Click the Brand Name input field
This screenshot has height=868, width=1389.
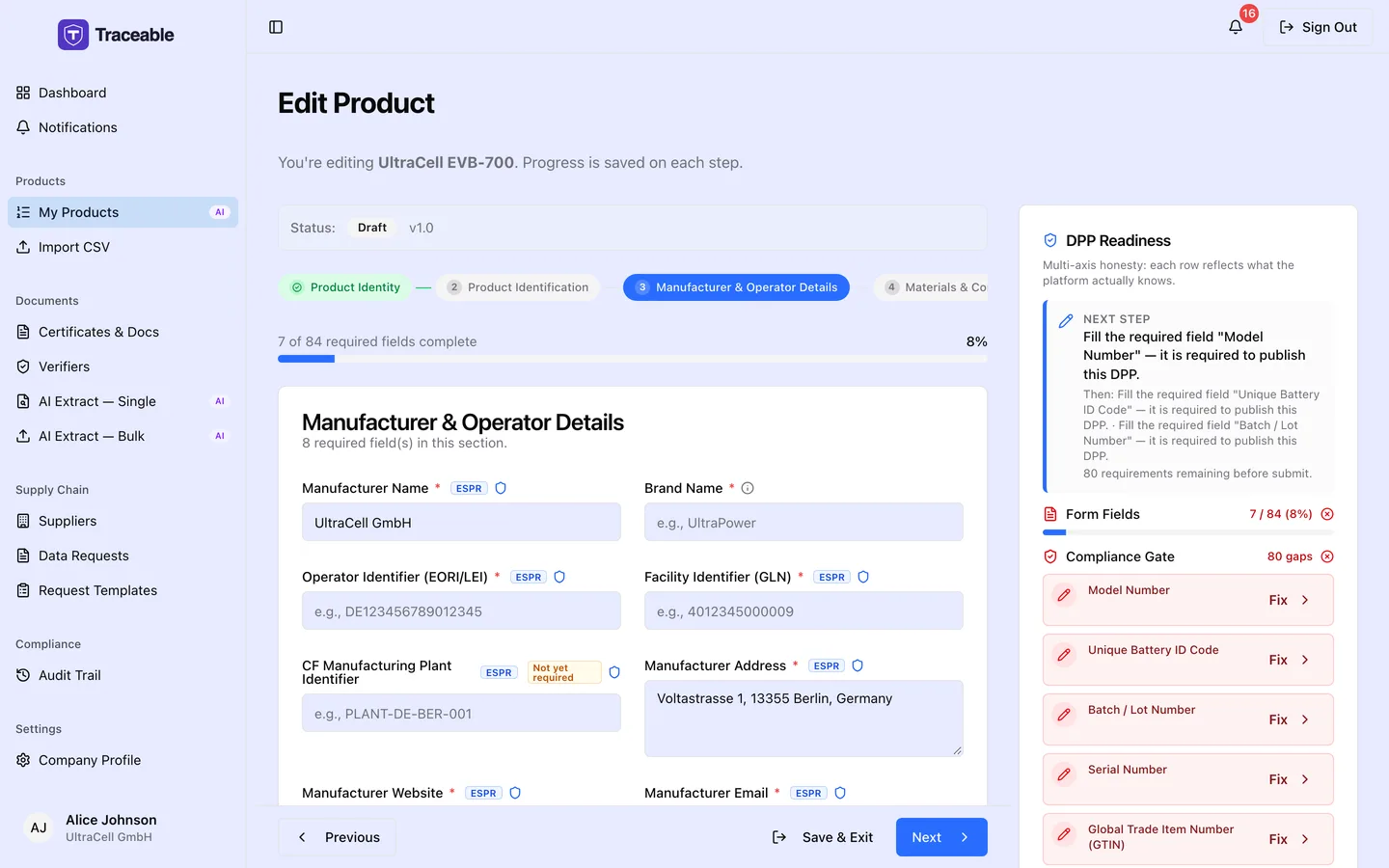(x=803, y=522)
